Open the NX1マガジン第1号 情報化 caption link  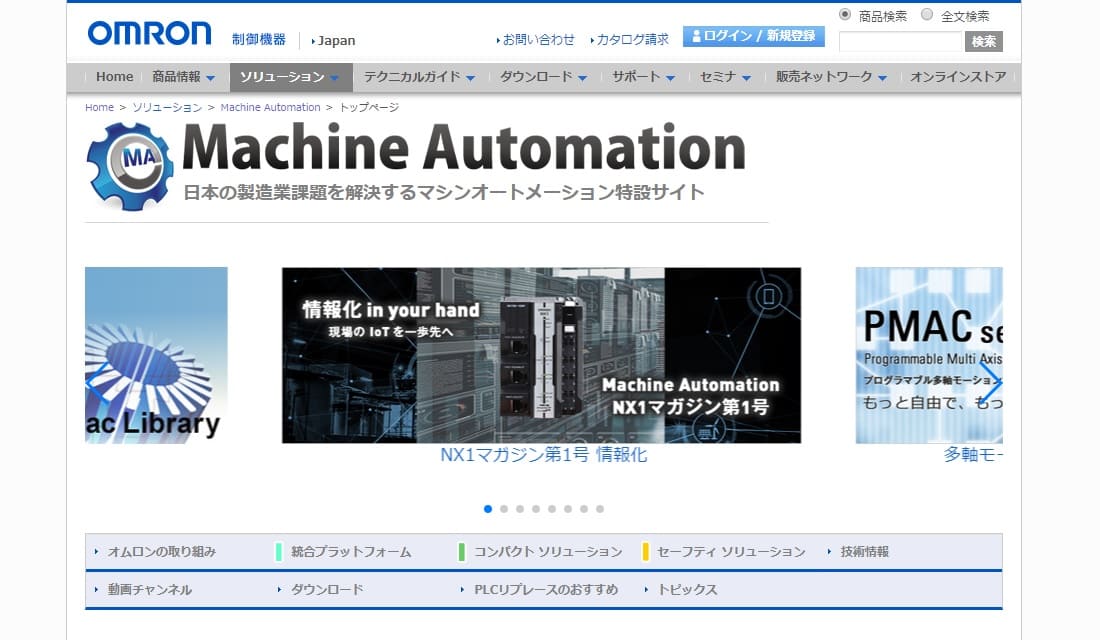click(544, 455)
